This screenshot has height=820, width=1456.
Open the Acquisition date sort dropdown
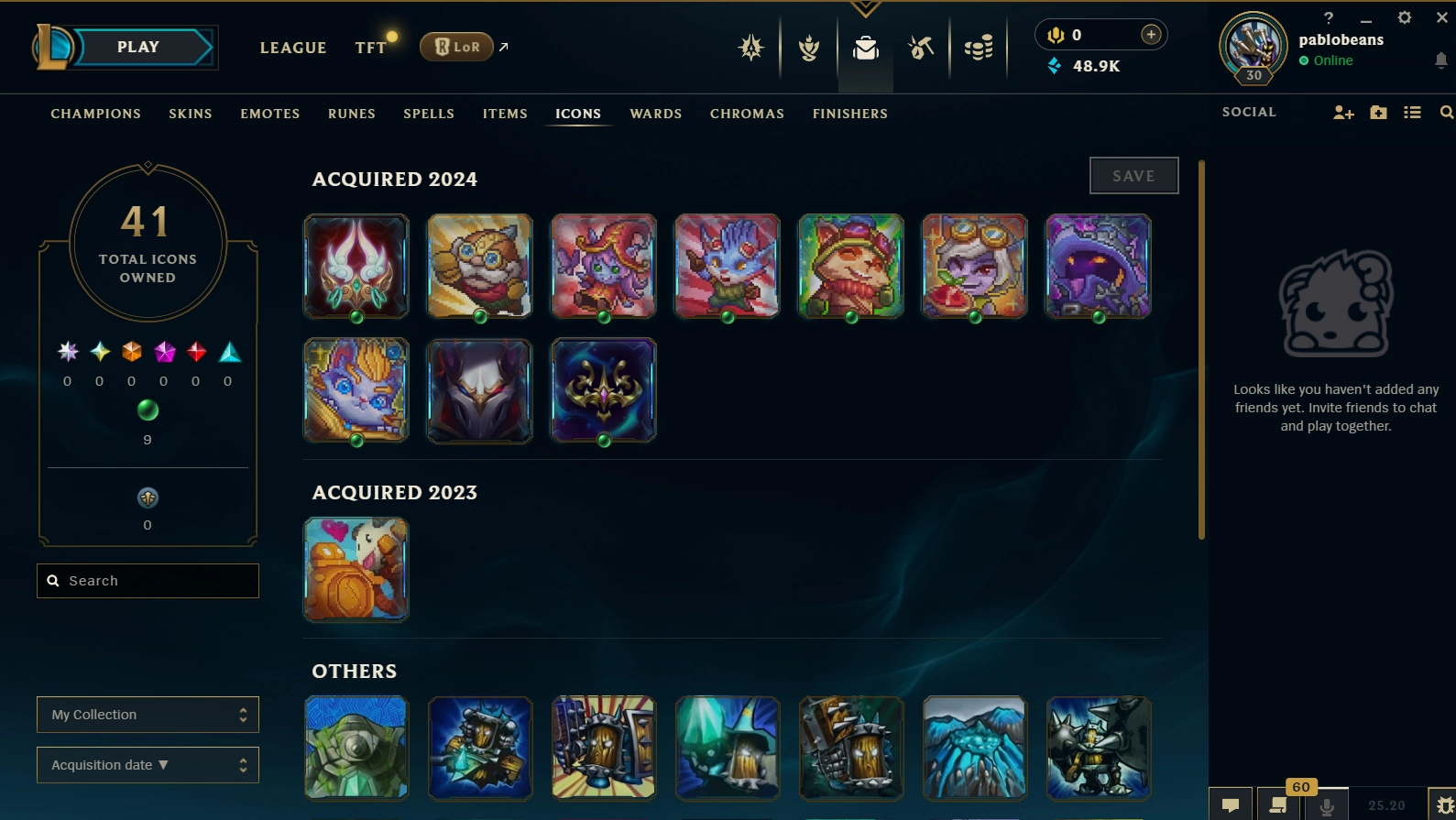click(x=148, y=765)
